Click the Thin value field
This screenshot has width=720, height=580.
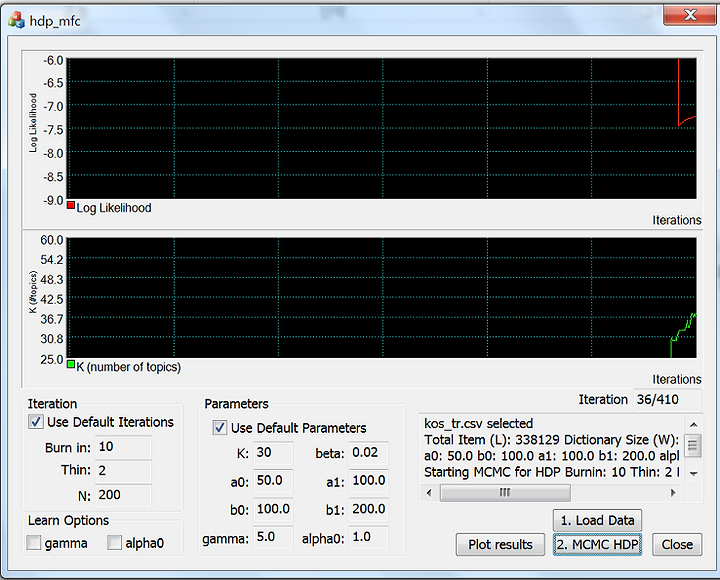[x=123, y=471]
